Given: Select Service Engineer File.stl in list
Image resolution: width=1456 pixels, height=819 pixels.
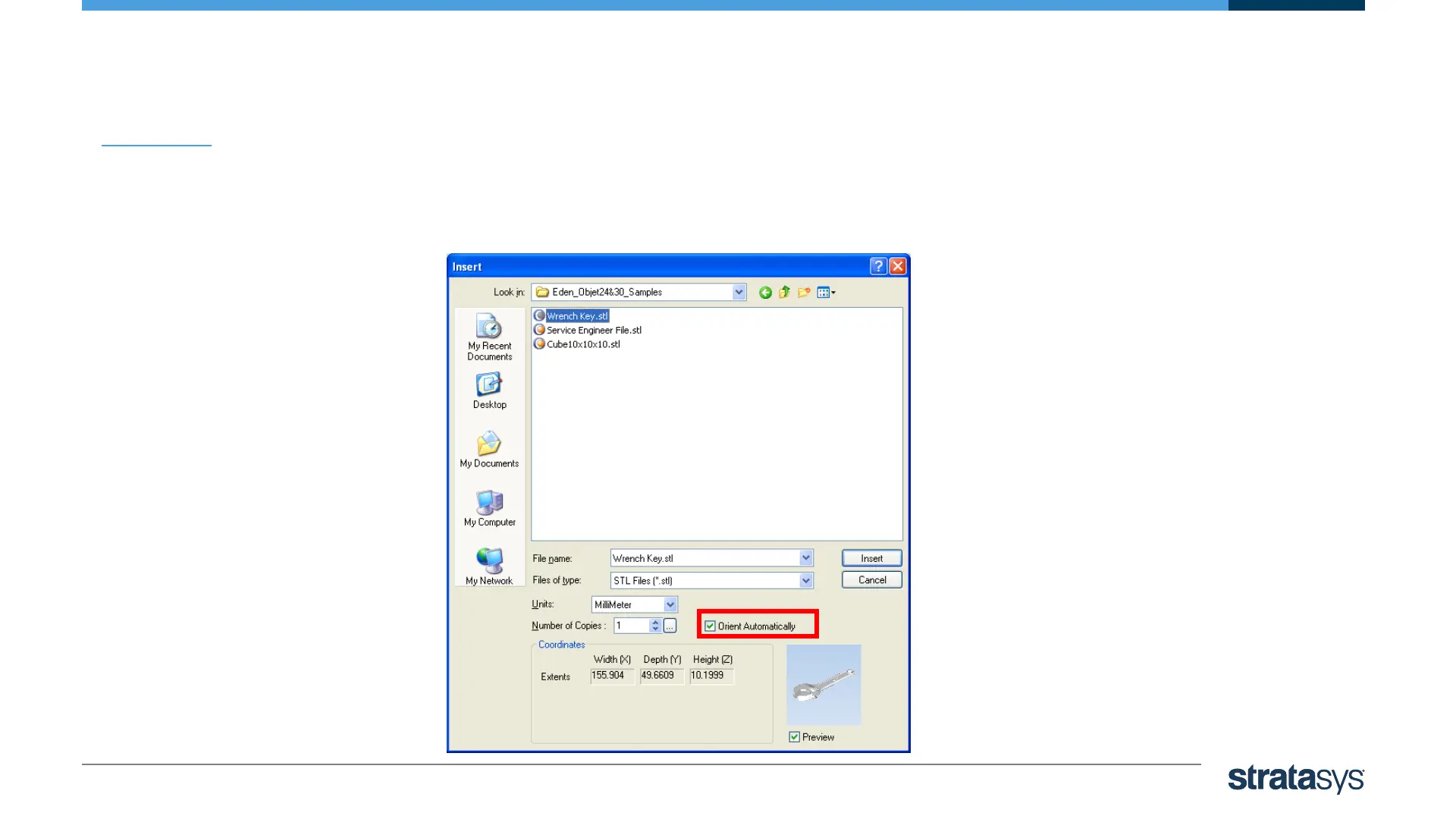Looking at the screenshot, I should coord(593,331).
